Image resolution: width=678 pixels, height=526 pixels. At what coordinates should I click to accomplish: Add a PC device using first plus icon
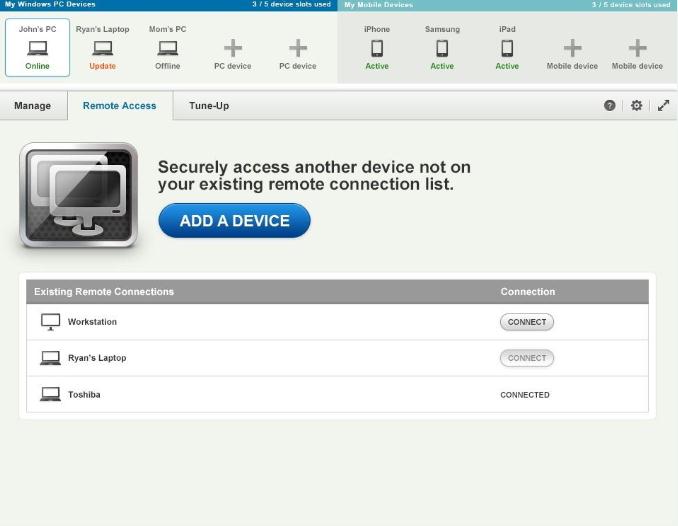232,48
